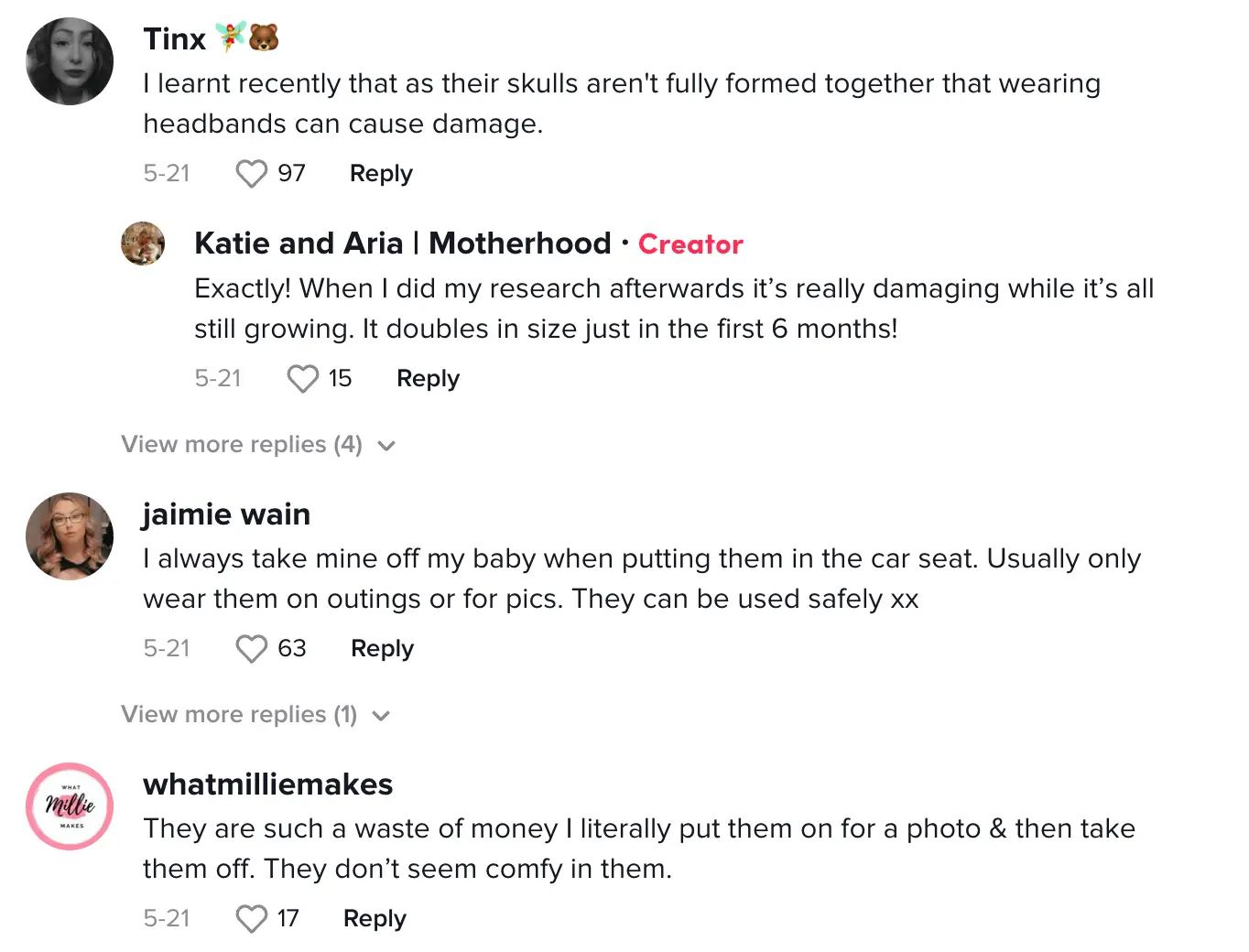Click the 5-21 timestamp on Tinx's comment

click(166, 173)
